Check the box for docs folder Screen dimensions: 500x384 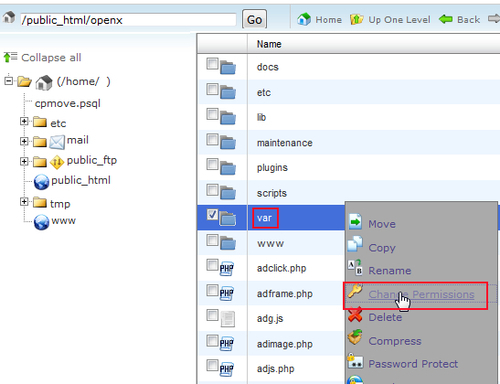click(212, 64)
